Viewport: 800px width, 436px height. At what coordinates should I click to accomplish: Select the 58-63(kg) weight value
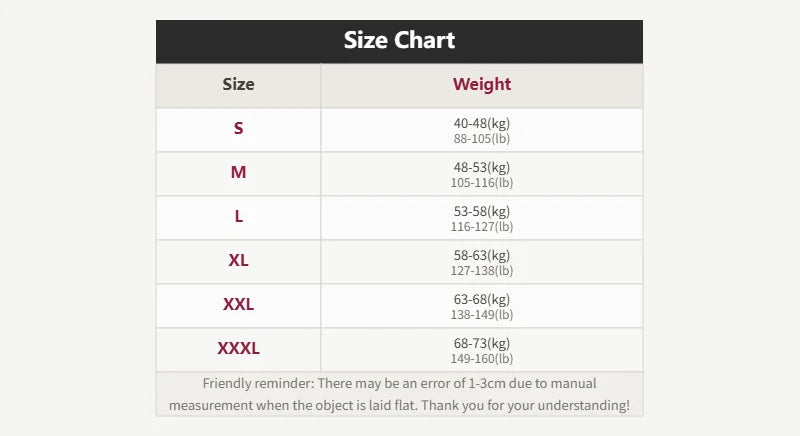482,255
